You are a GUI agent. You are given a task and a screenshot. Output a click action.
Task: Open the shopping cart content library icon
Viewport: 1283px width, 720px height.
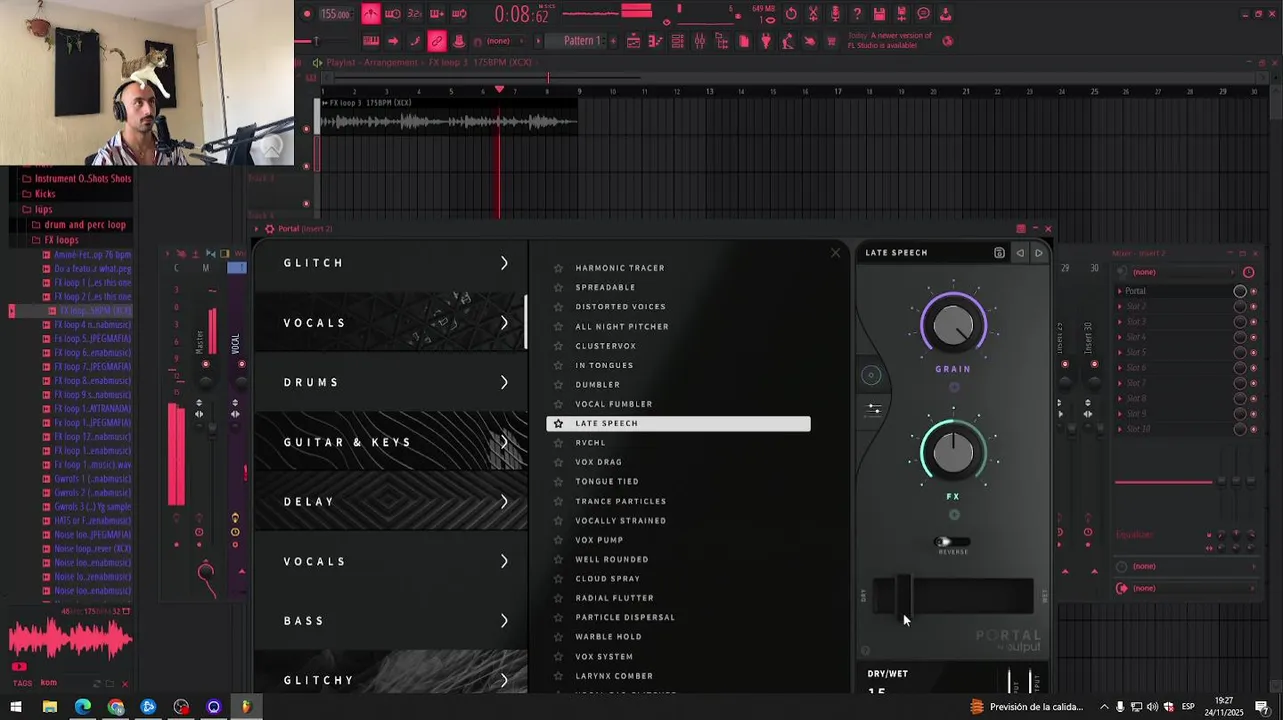(830, 41)
